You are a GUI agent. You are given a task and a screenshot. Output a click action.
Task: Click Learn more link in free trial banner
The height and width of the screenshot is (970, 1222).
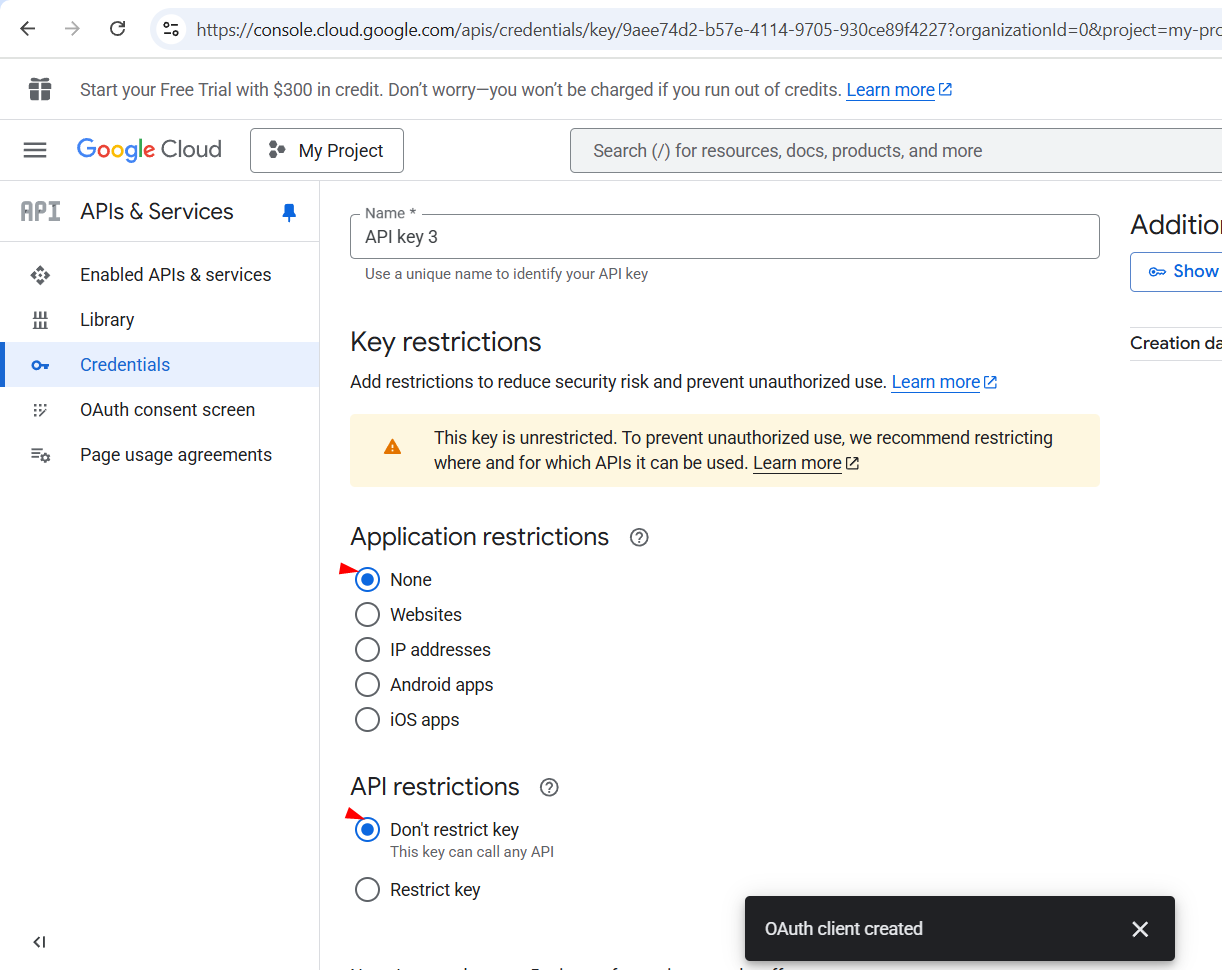(890, 90)
